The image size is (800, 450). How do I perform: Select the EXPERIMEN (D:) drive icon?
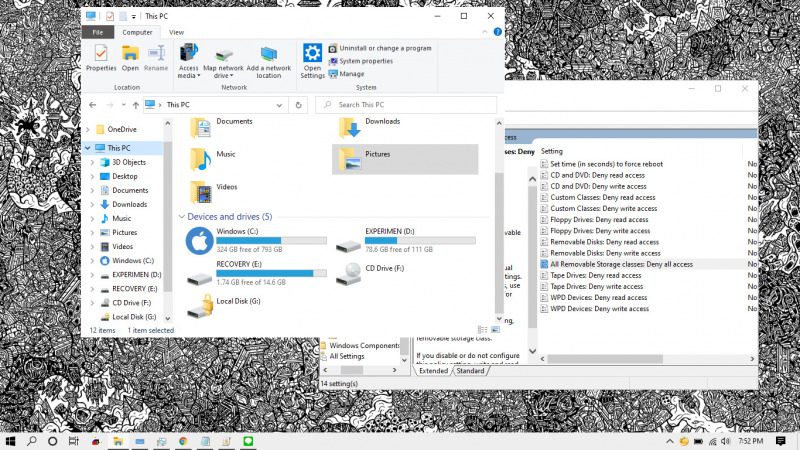tap(348, 246)
